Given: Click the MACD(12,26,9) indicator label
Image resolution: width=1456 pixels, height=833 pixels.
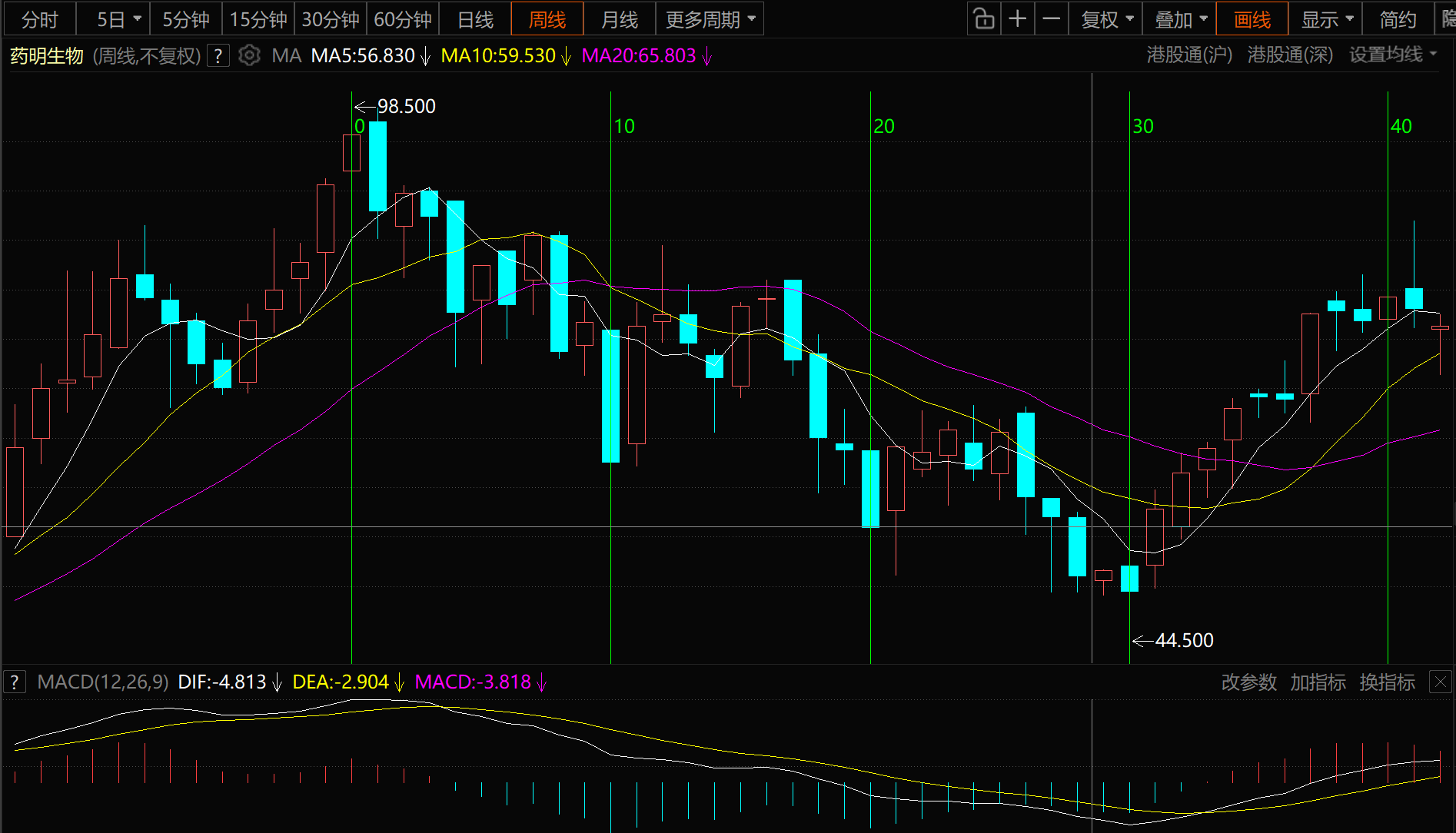Looking at the screenshot, I should pyautogui.click(x=103, y=682).
